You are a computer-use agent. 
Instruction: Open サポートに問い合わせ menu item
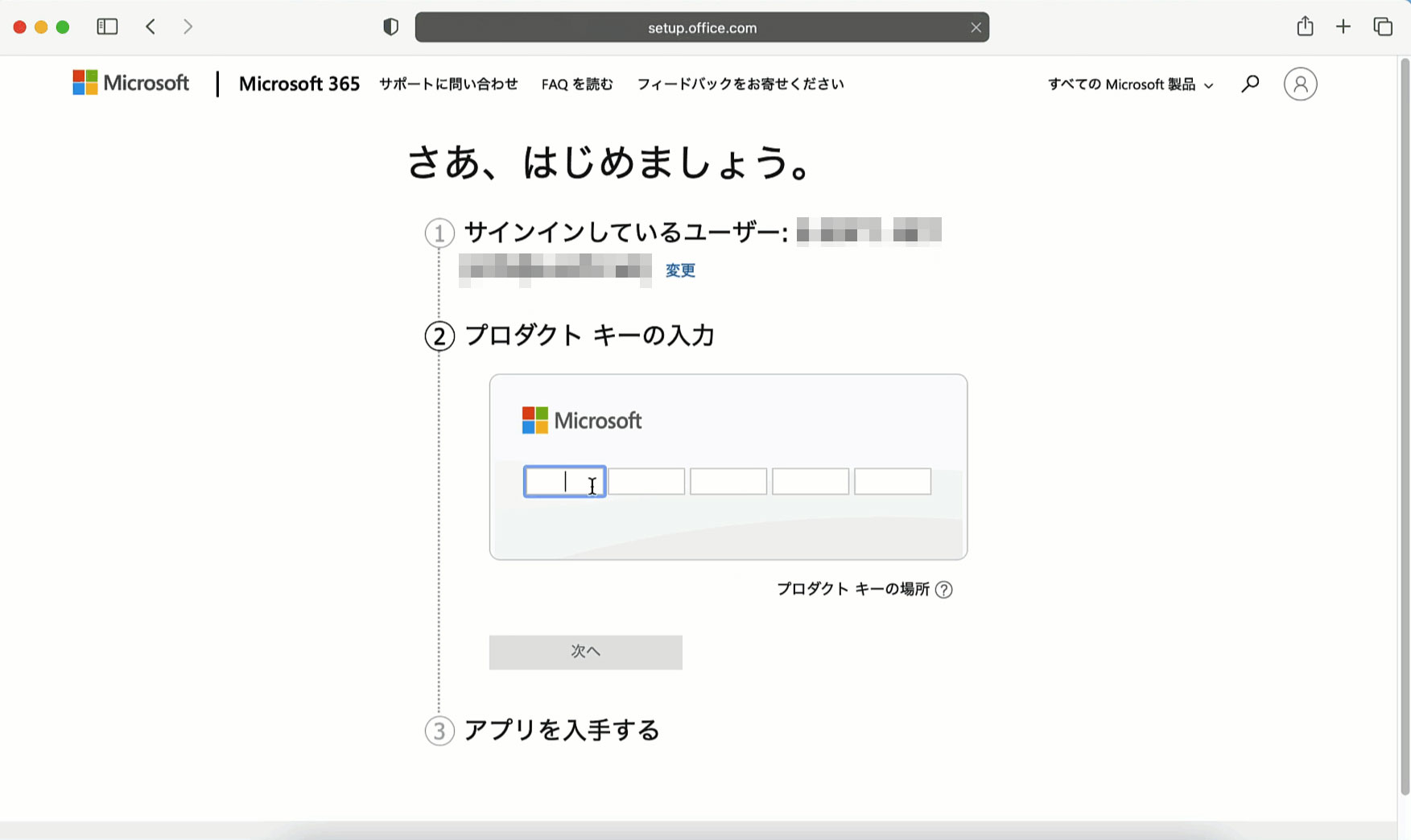(x=448, y=84)
